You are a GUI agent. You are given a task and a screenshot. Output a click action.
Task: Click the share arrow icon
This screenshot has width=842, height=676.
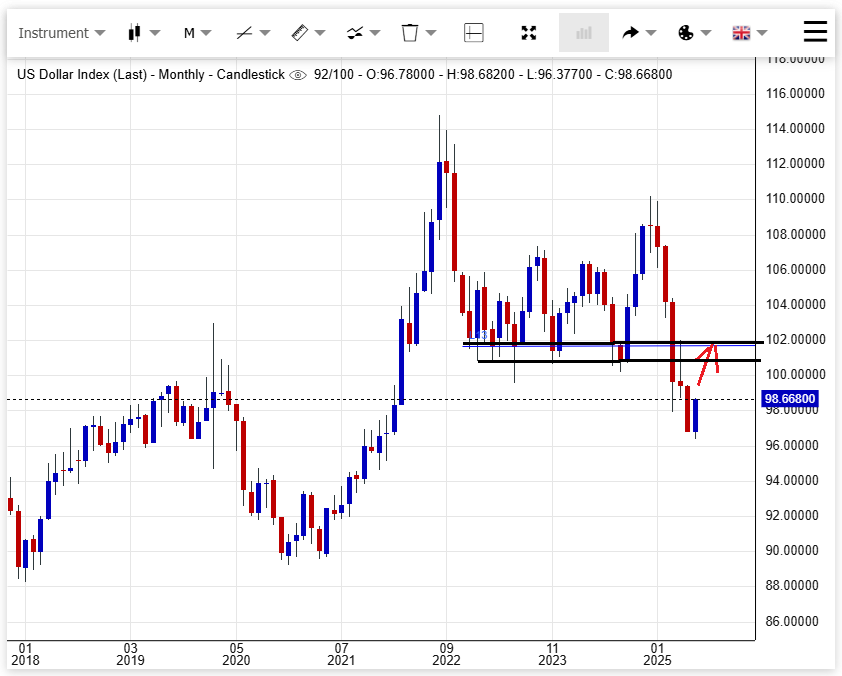click(x=631, y=33)
